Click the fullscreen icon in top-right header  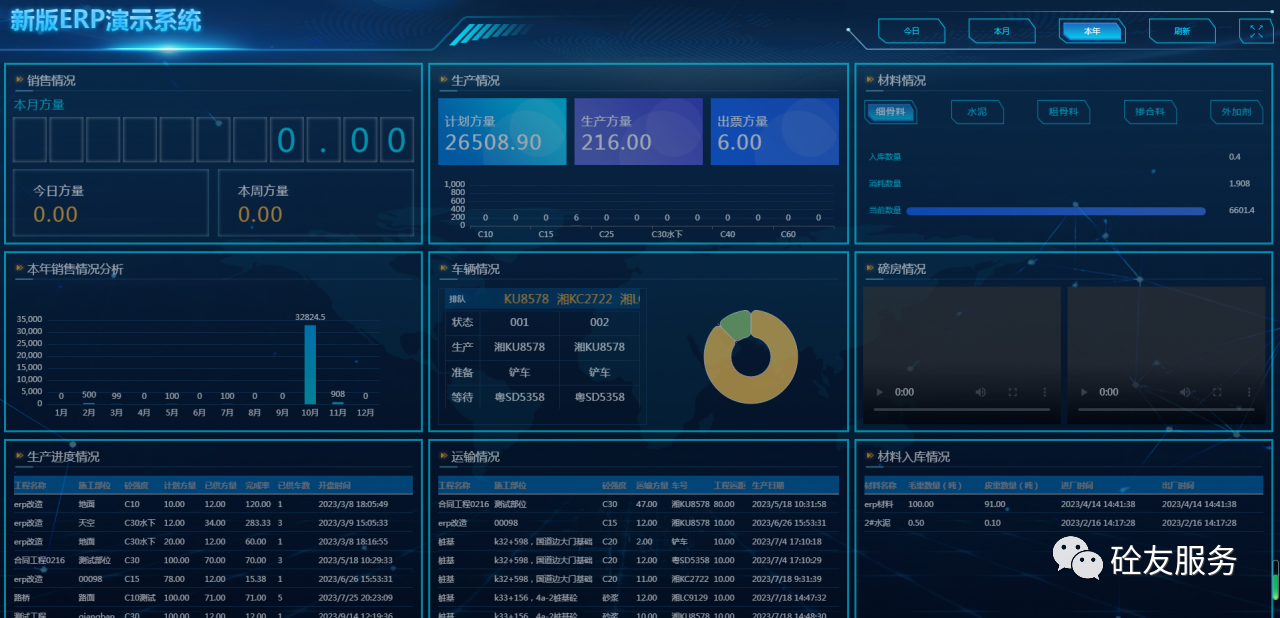[x=1256, y=31]
